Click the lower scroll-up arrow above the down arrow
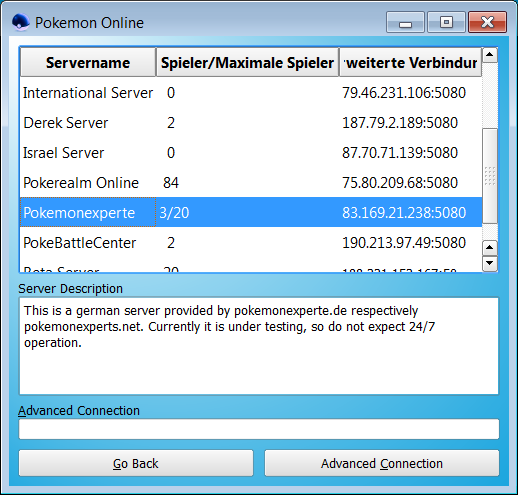This screenshot has height=495, width=518. click(x=490, y=247)
